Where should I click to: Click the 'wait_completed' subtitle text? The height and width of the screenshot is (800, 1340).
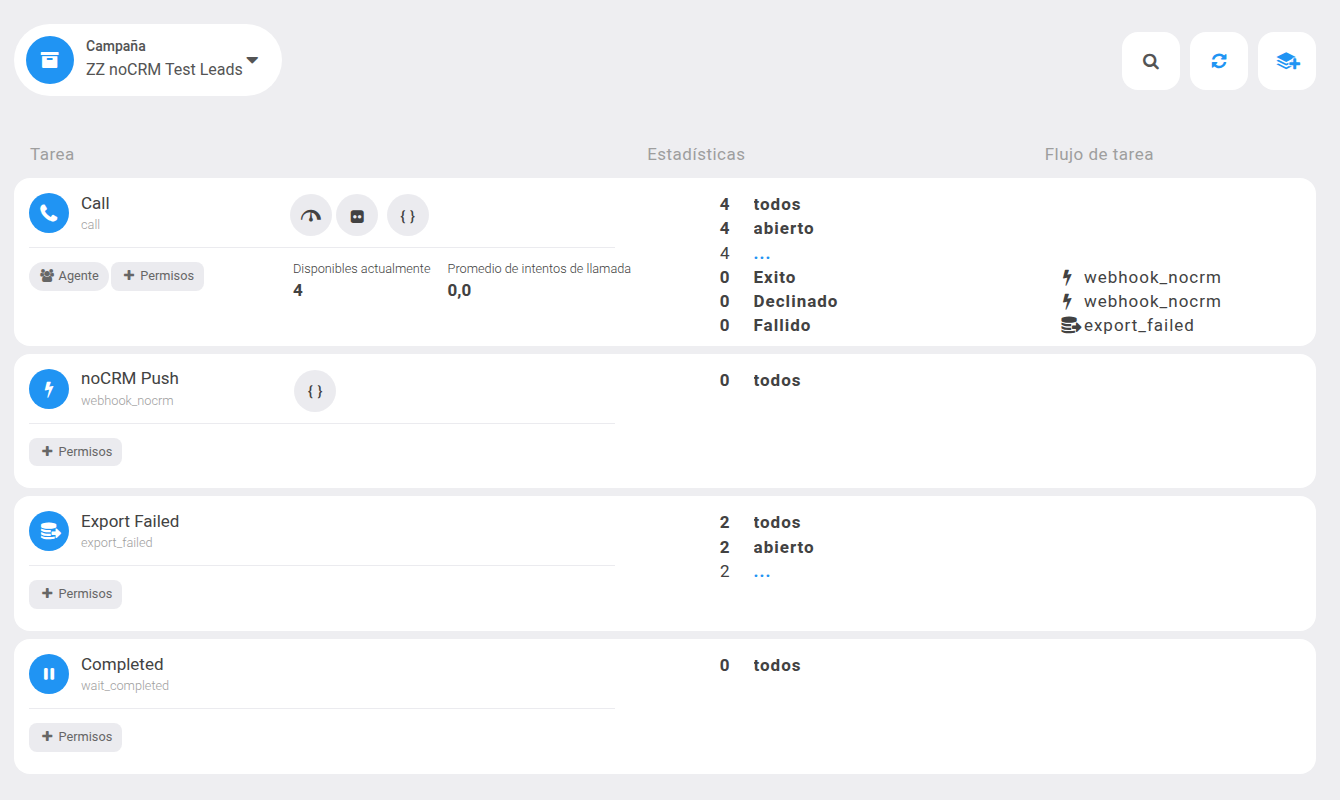[125, 686]
